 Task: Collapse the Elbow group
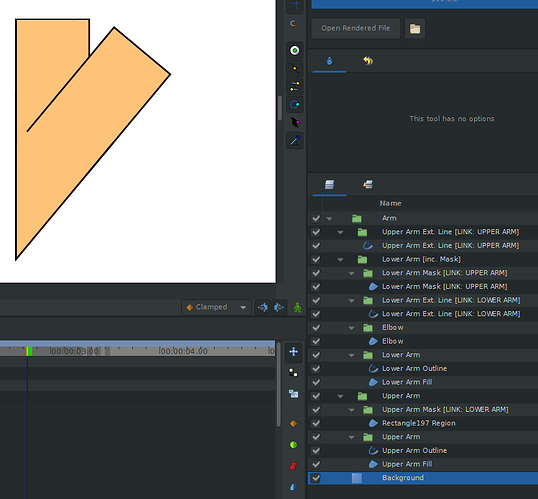[351, 328]
